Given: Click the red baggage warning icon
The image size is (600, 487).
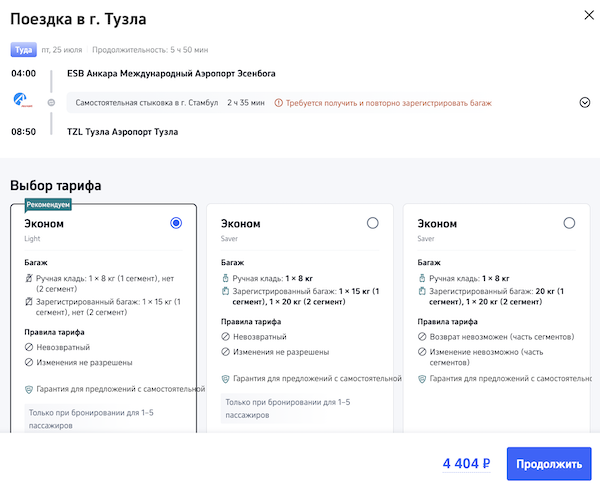Looking at the screenshot, I should point(279,102).
